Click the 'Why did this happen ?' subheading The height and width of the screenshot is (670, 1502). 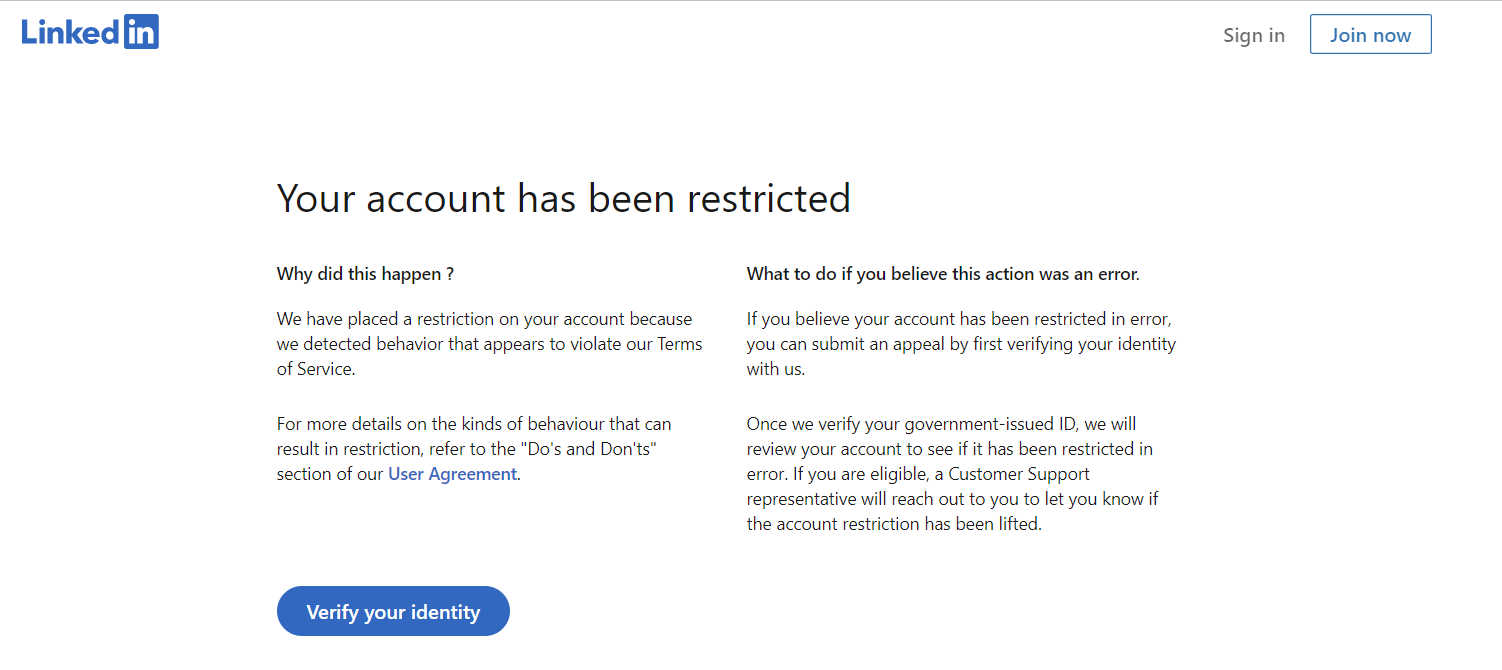(365, 274)
